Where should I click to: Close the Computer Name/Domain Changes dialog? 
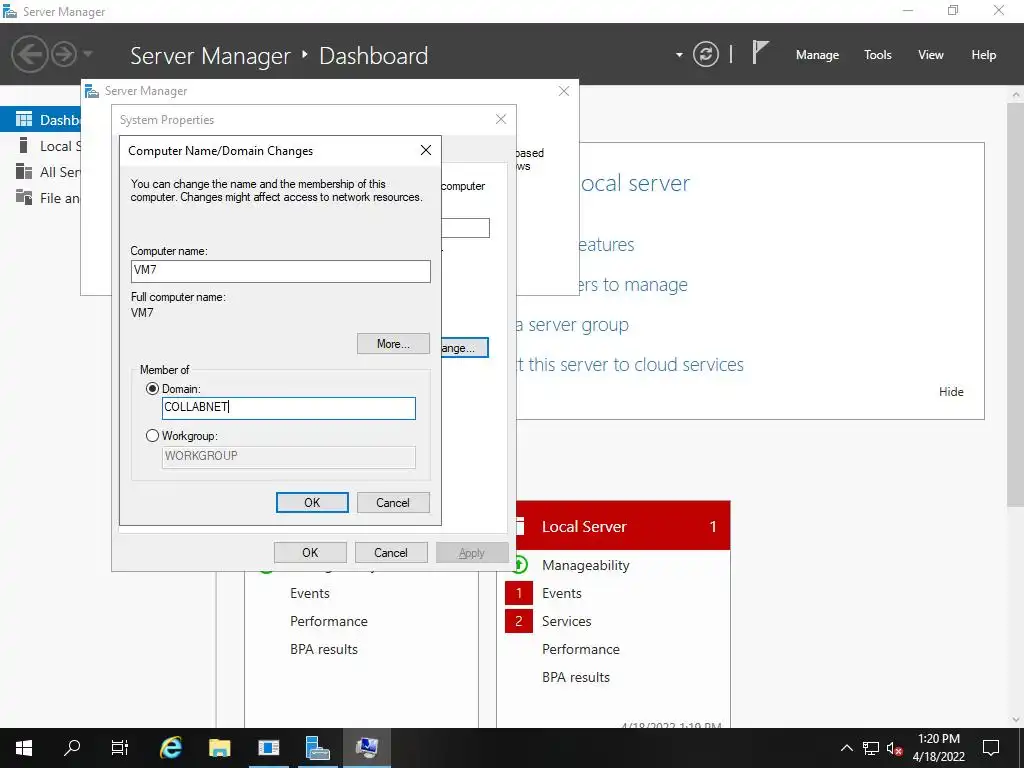coord(426,150)
